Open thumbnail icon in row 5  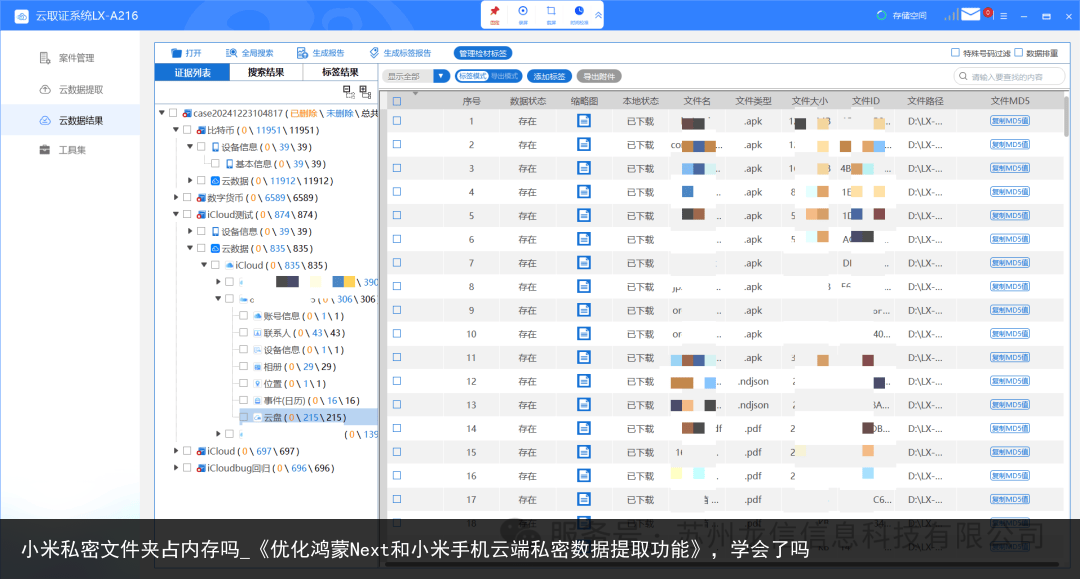(583, 215)
